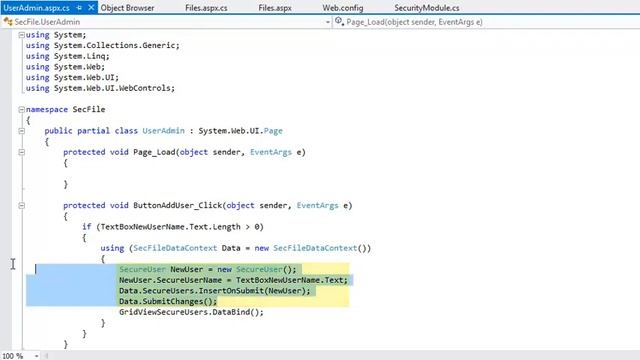Click the class icon beside SecFile.UserAdmin

pyautogui.click(x=8, y=22)
